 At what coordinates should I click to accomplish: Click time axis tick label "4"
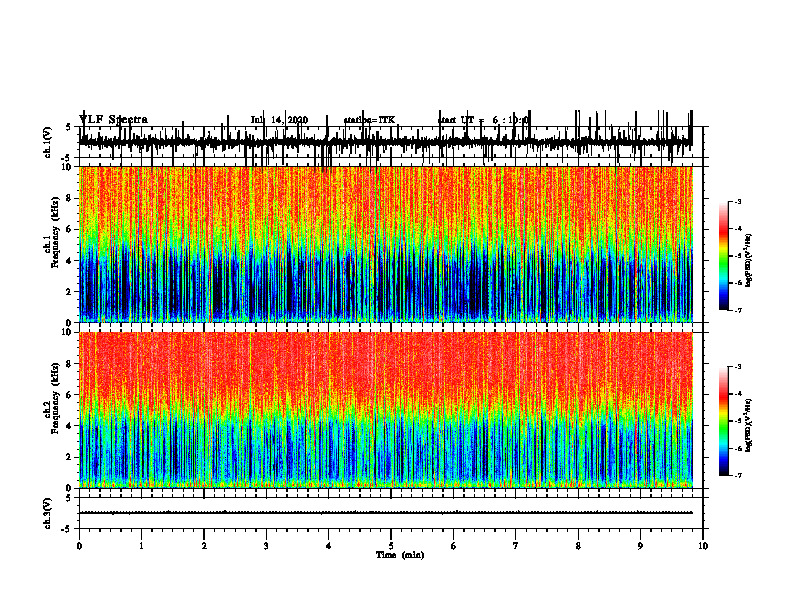click(328, 546)
